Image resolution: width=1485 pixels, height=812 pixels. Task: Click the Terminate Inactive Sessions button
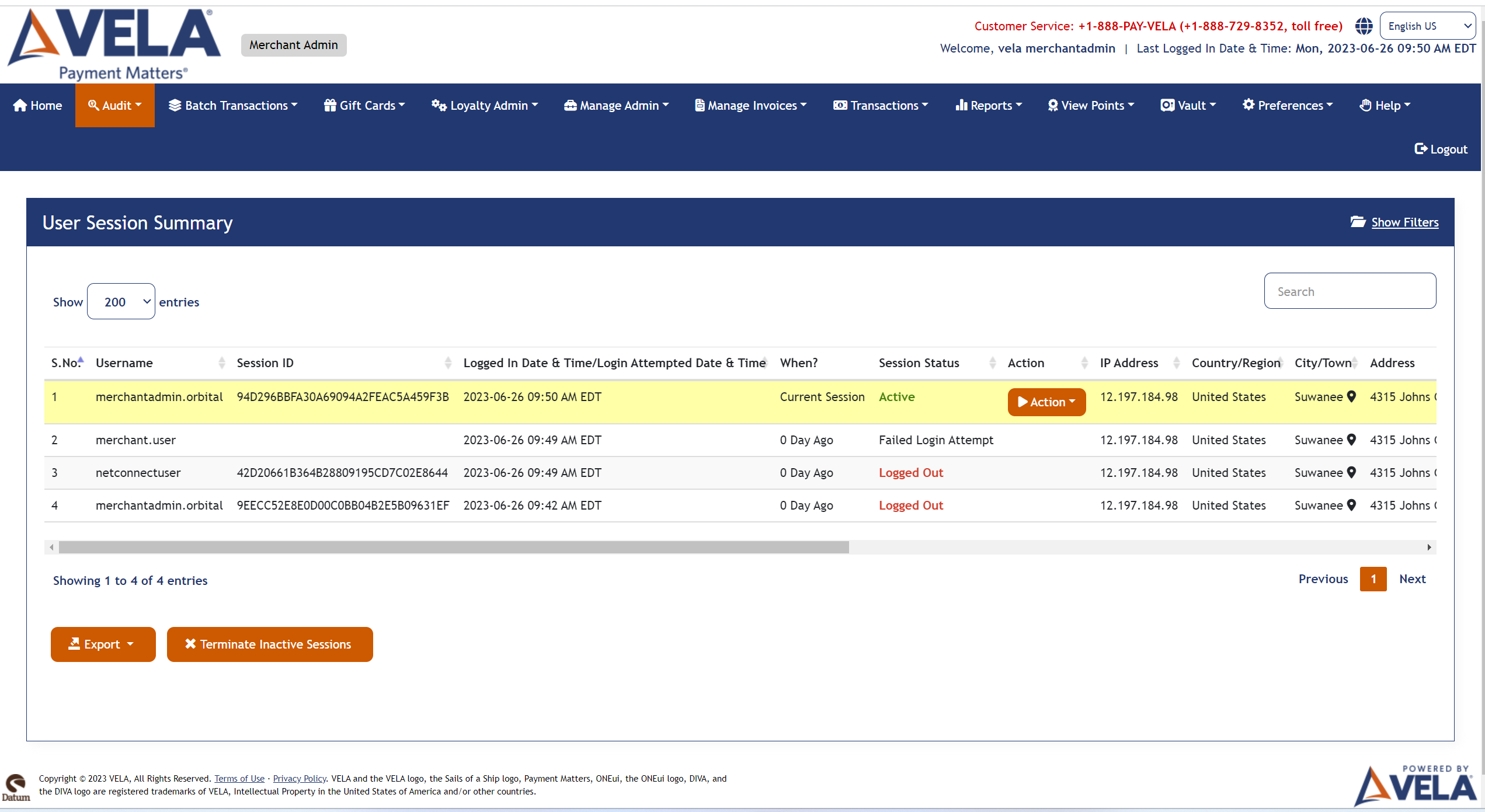point(270,644)
